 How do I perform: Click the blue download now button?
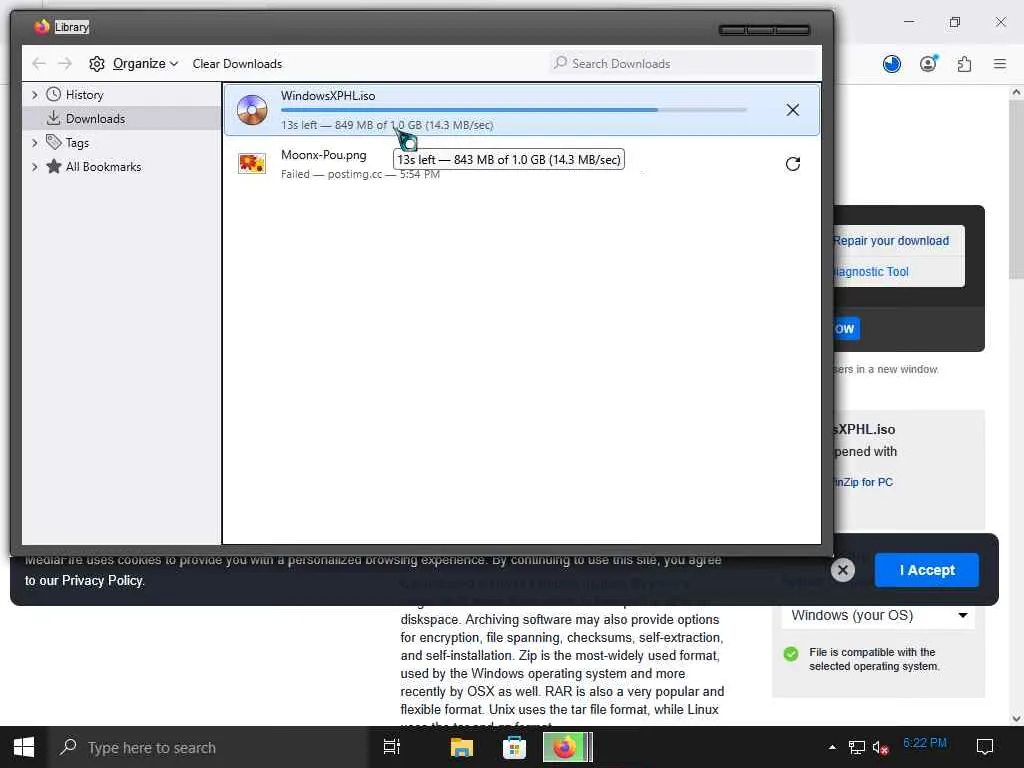[x=846, y=328]
